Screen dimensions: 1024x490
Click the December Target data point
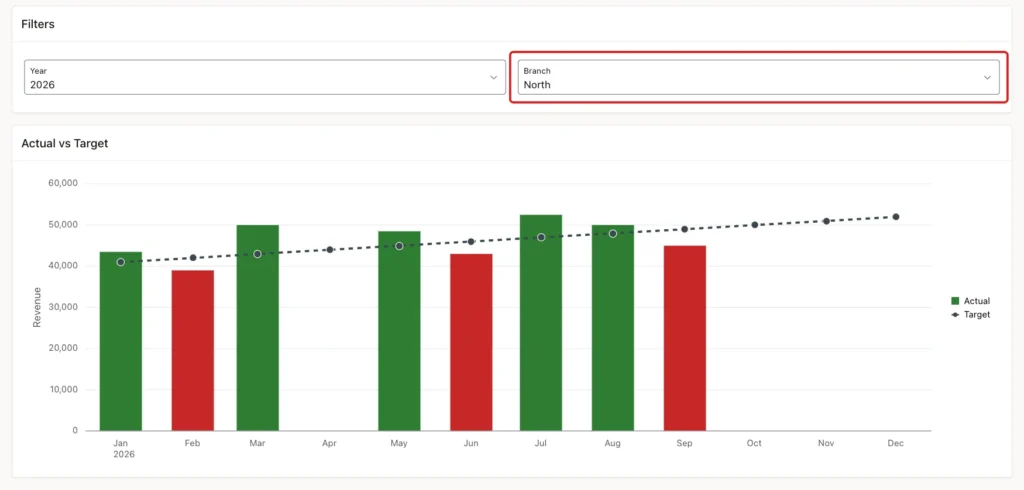coord(896,217)
